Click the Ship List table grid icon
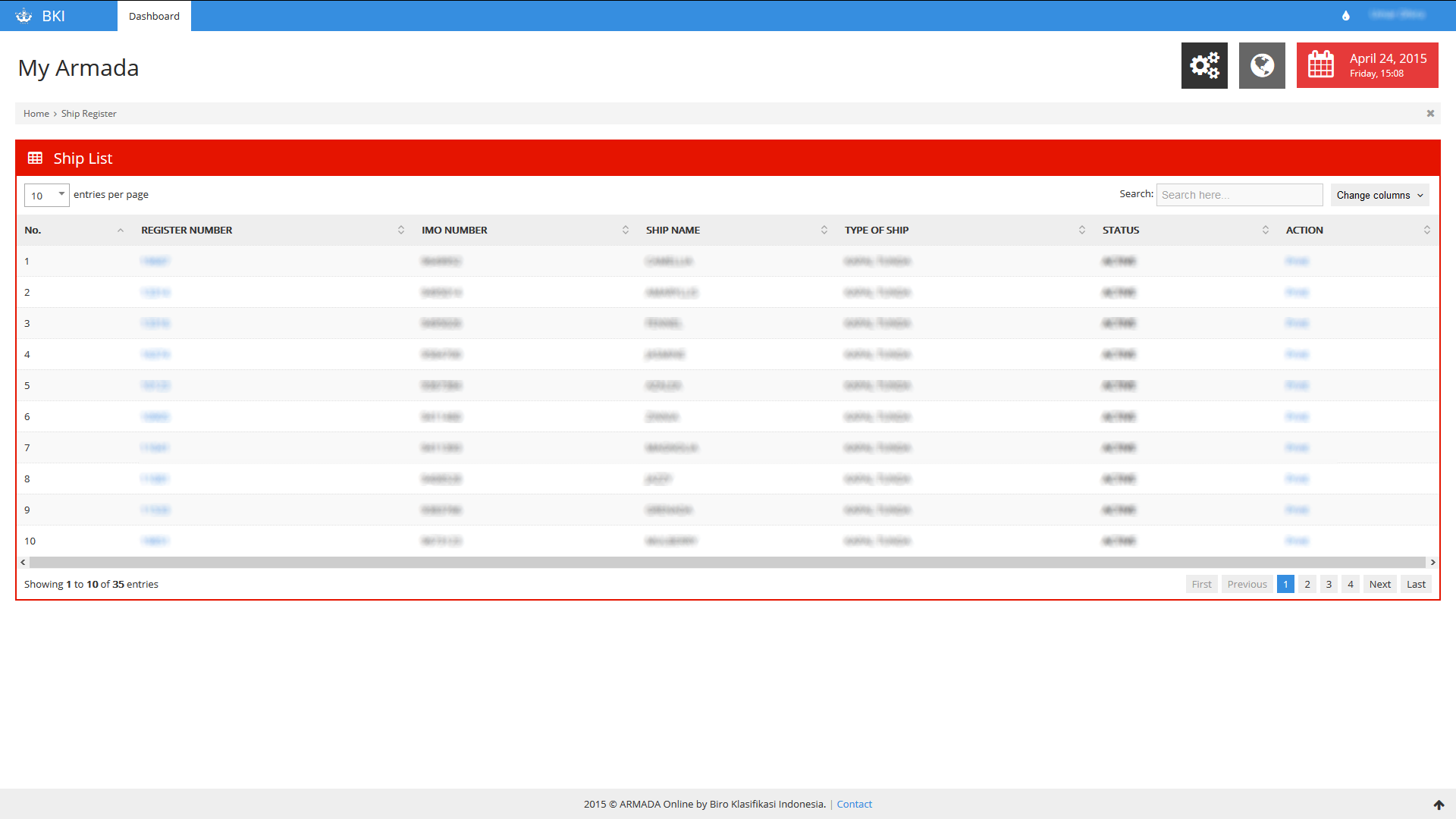 [35, 158]
